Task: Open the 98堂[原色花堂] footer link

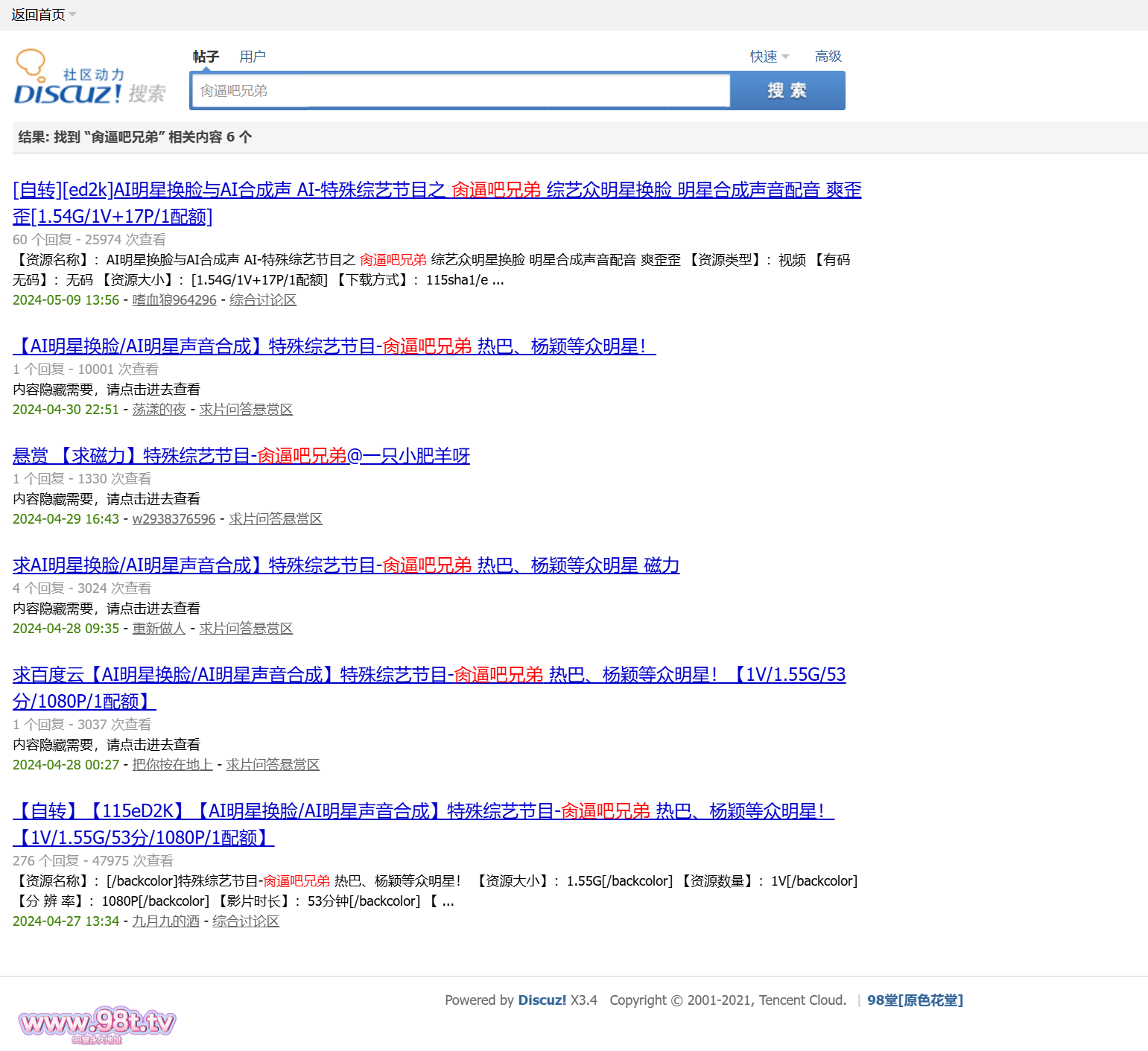Action: pos(915,1000)
